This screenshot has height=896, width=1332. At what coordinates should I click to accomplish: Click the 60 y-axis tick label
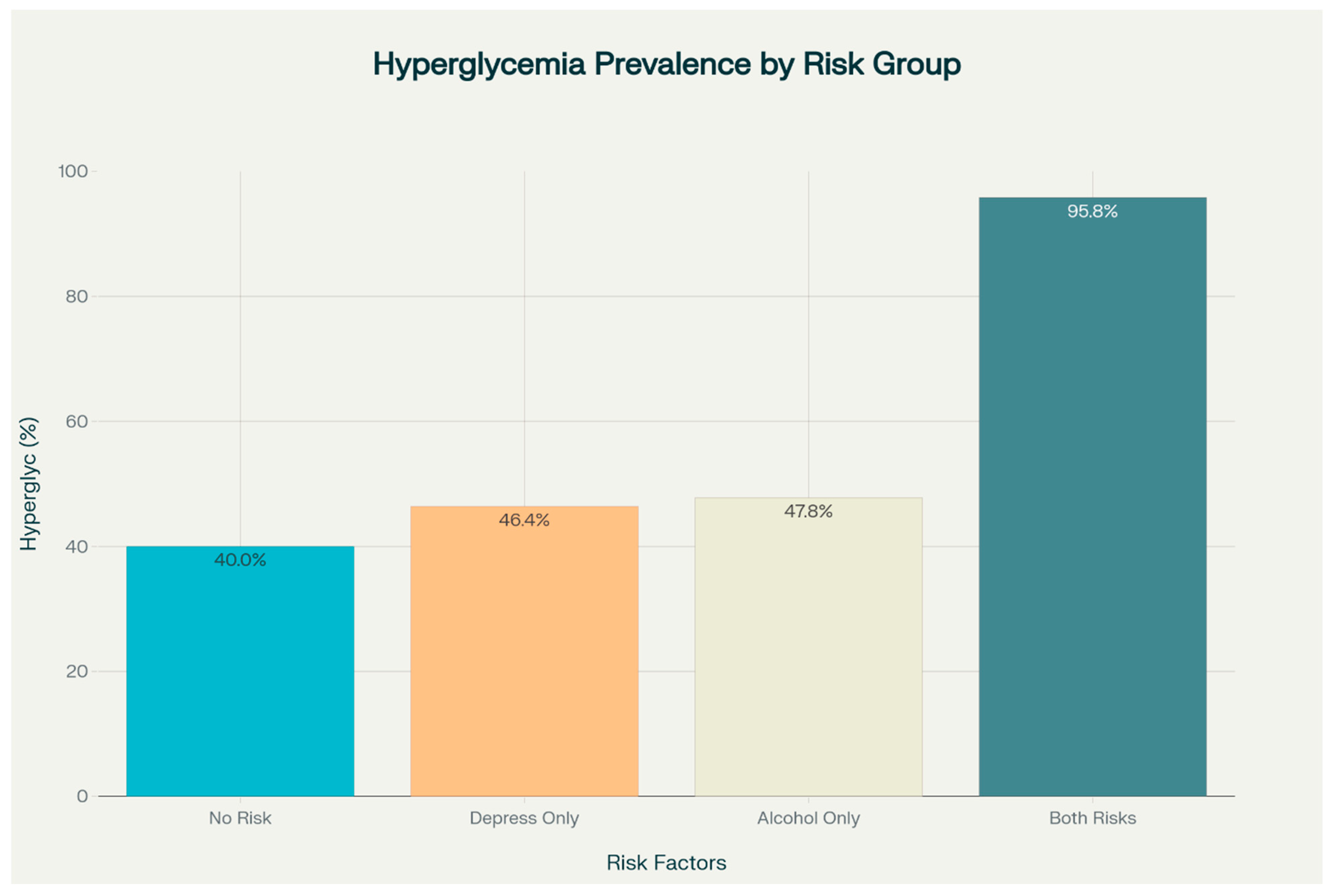(76, 421)
